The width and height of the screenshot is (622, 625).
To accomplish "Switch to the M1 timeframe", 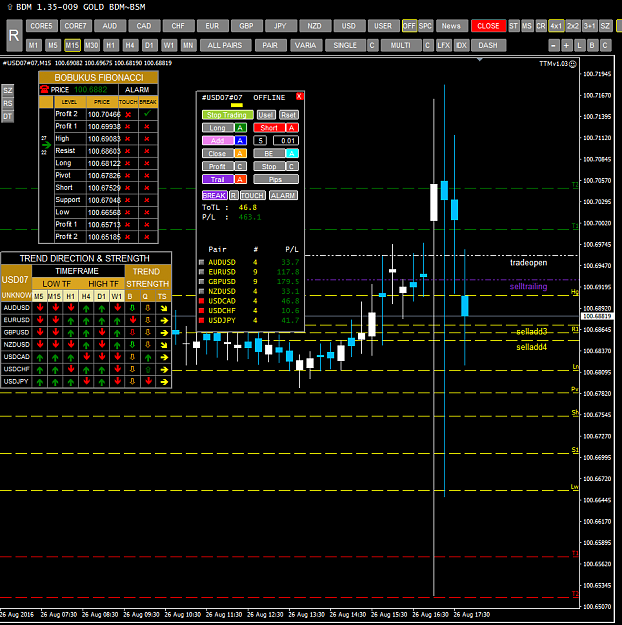I will tap(33, 45).
